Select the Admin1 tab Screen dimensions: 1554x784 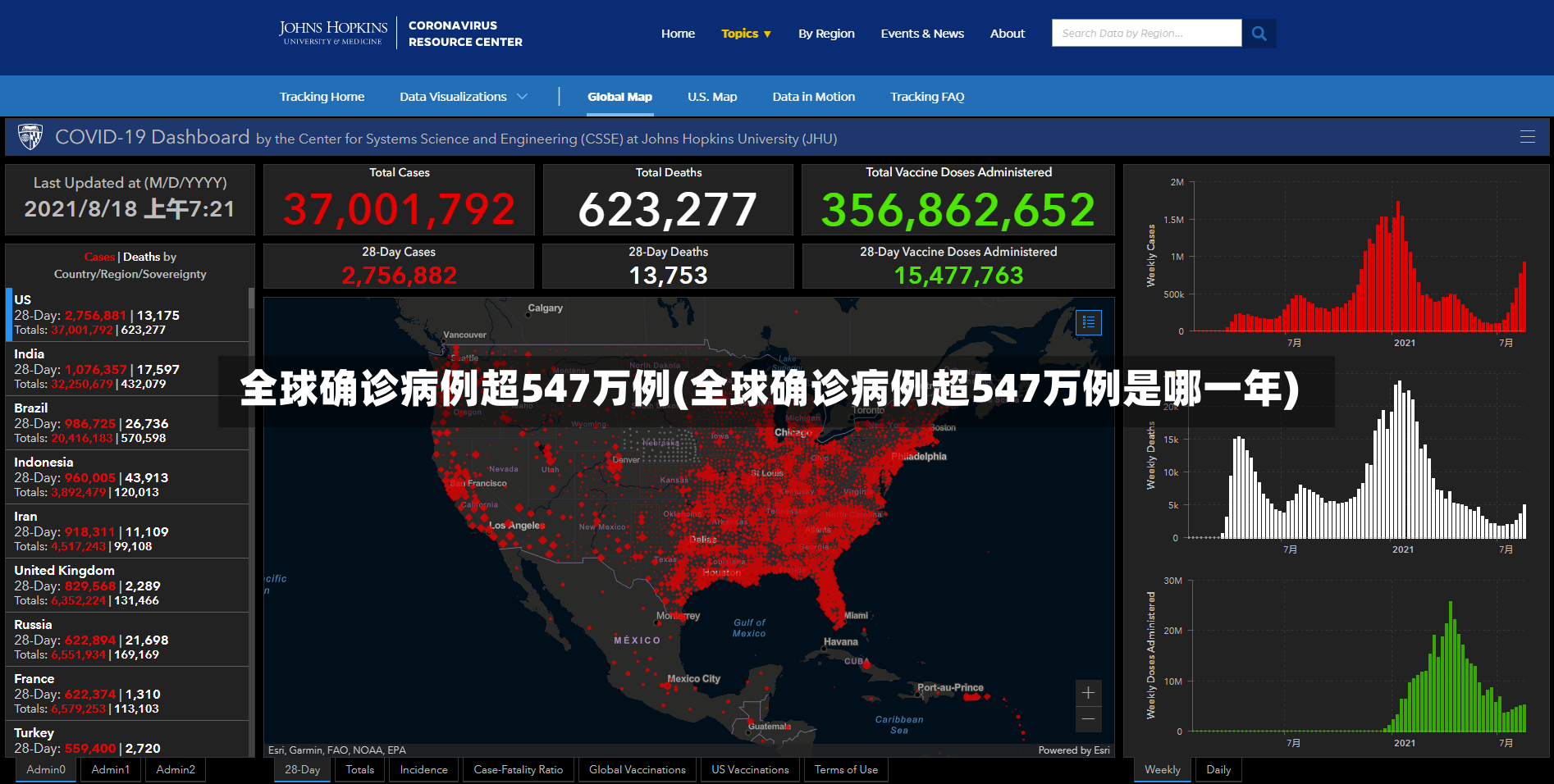click(111, 769)
